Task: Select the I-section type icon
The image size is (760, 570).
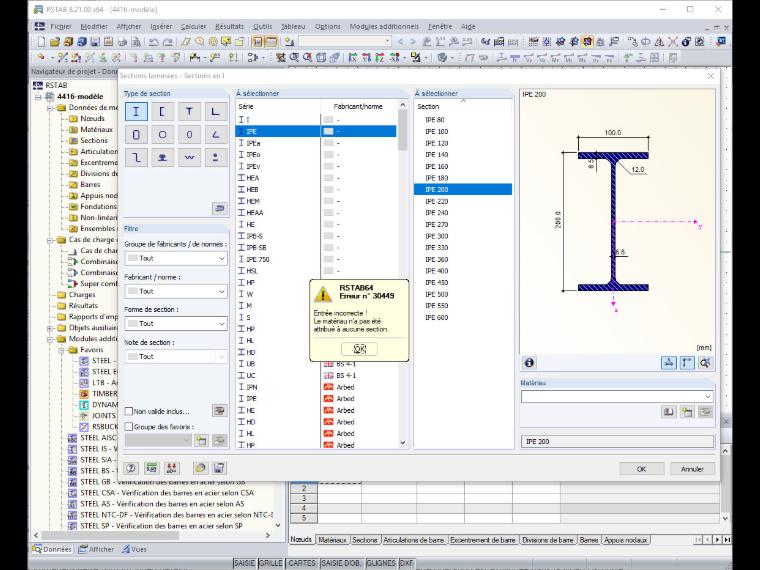Action: (x=136, y=111)
